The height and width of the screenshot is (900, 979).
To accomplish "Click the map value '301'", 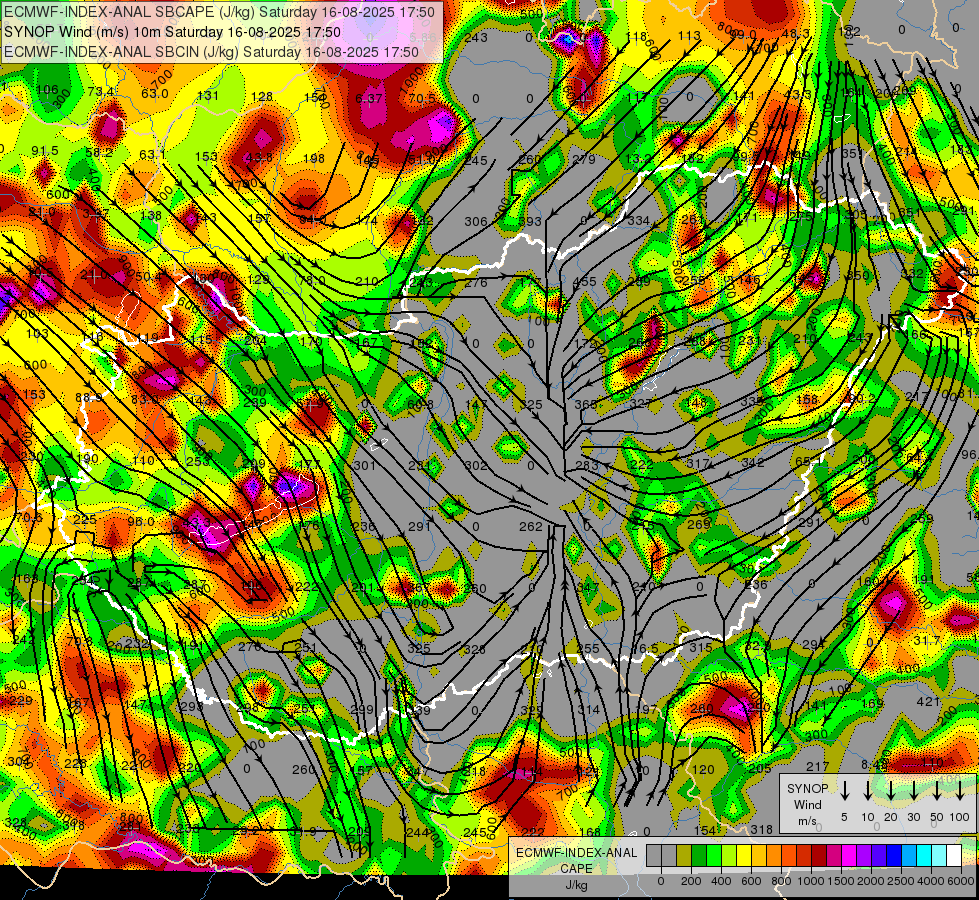I will [365, 465].
